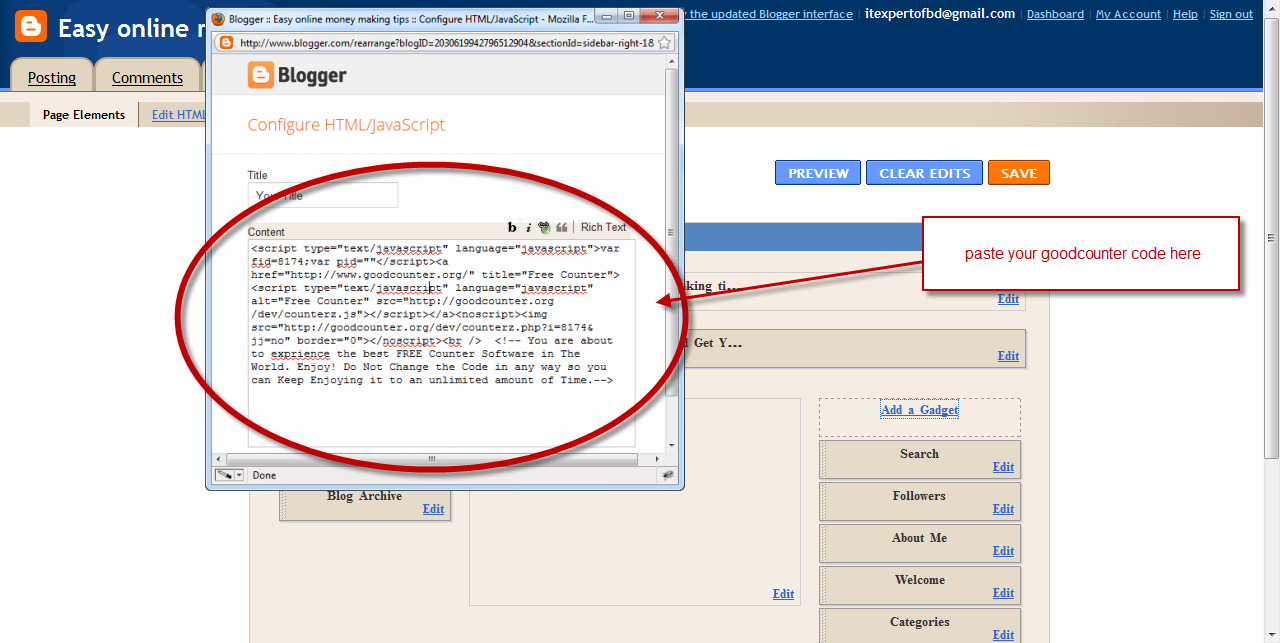Image resolution: width=1280 pixels, height=643 pixels.
Task: Click the Firefox icon in popup title bar
Action: pos(218,18)
